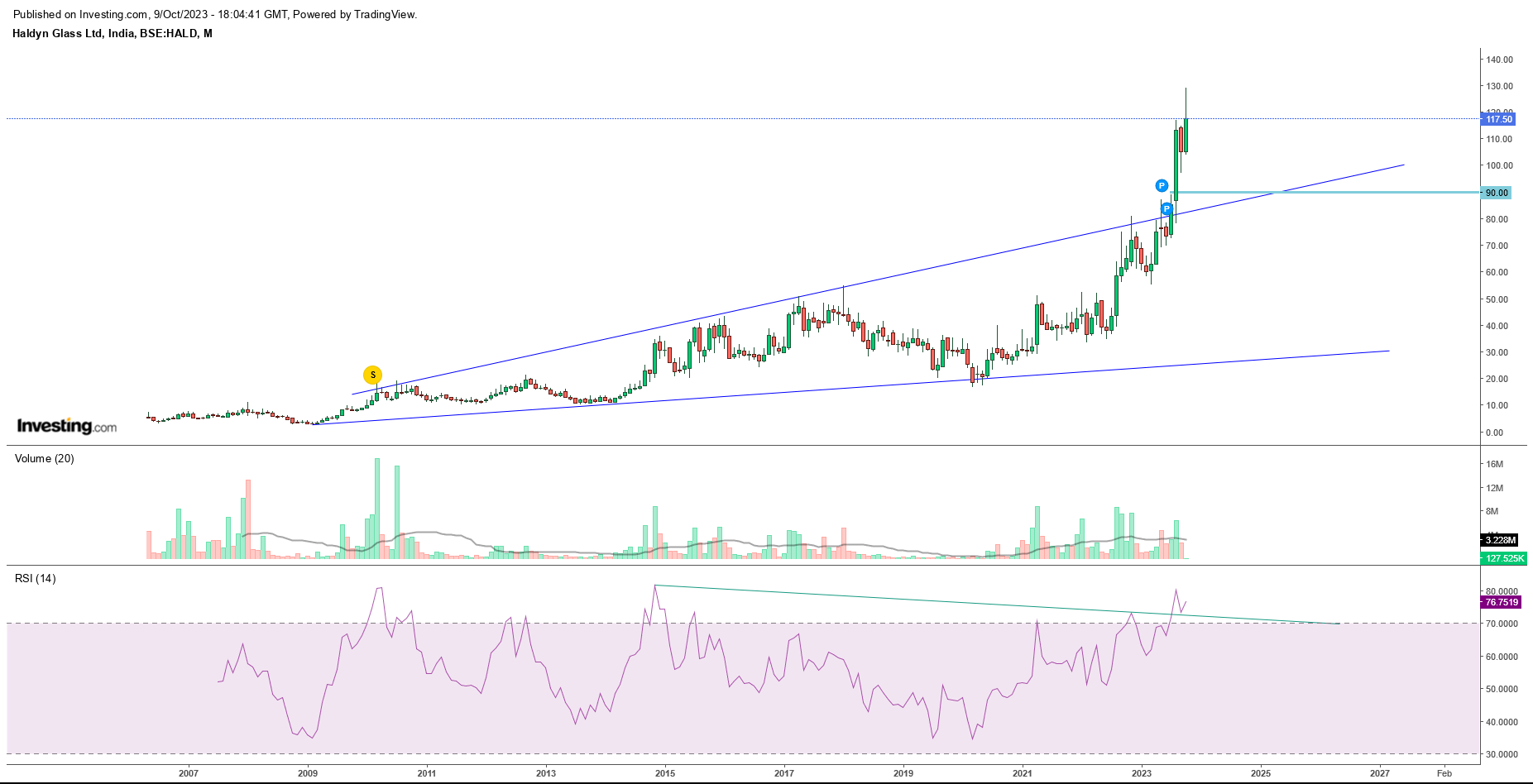
Task: Click the upper blue P marker
Action: [1162, 186]
